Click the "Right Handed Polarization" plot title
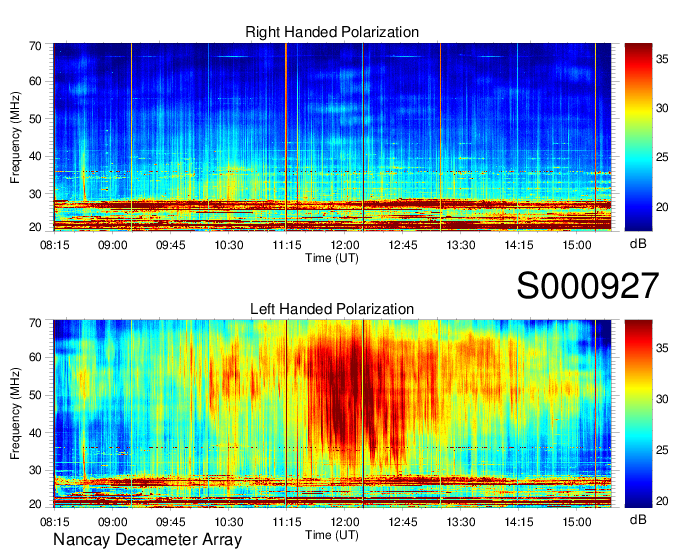Viewport: 680px width, 552px height. pyautogui.click(x=332, y=32)
